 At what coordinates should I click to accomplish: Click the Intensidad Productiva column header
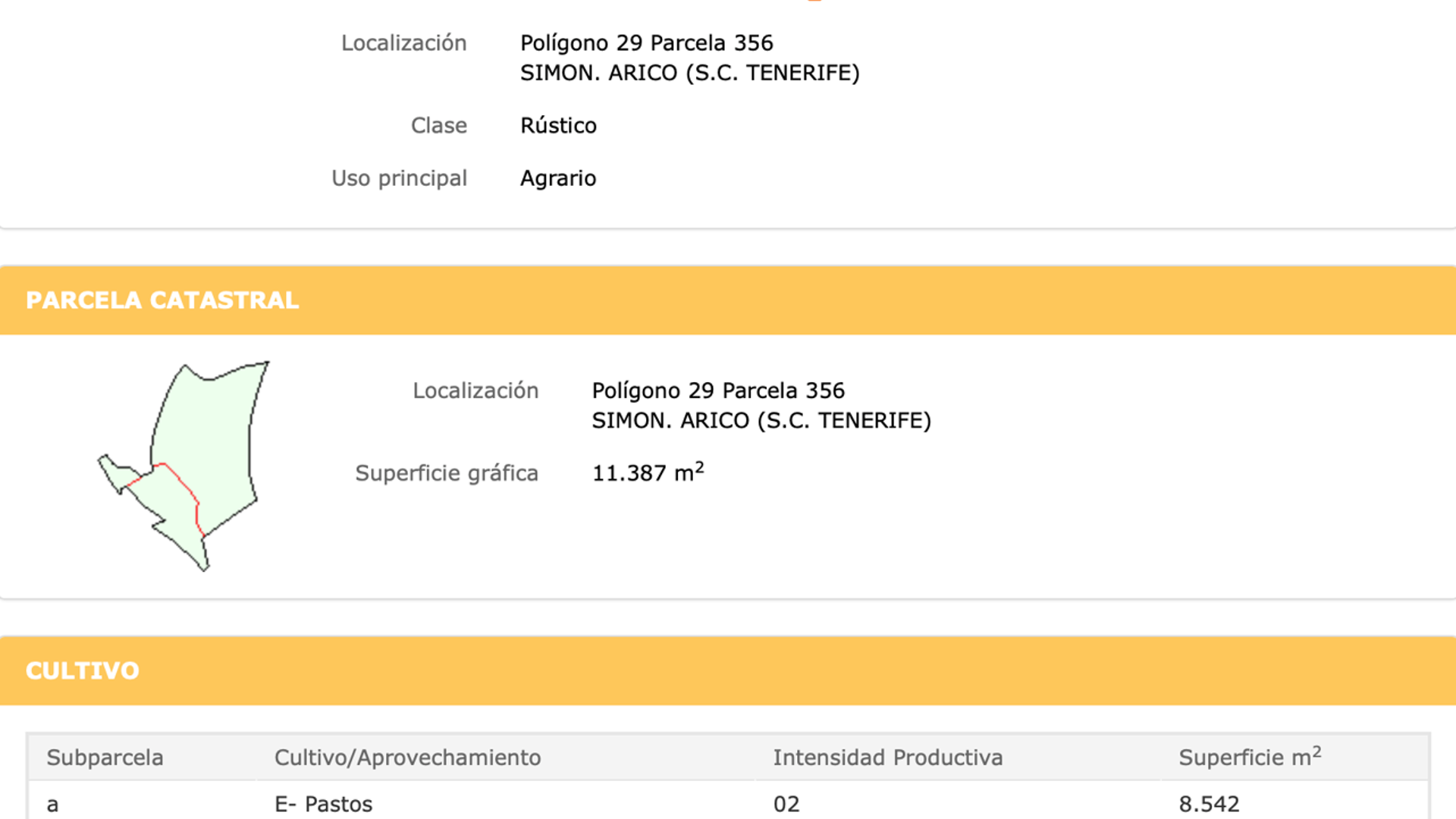coord(888,758)
